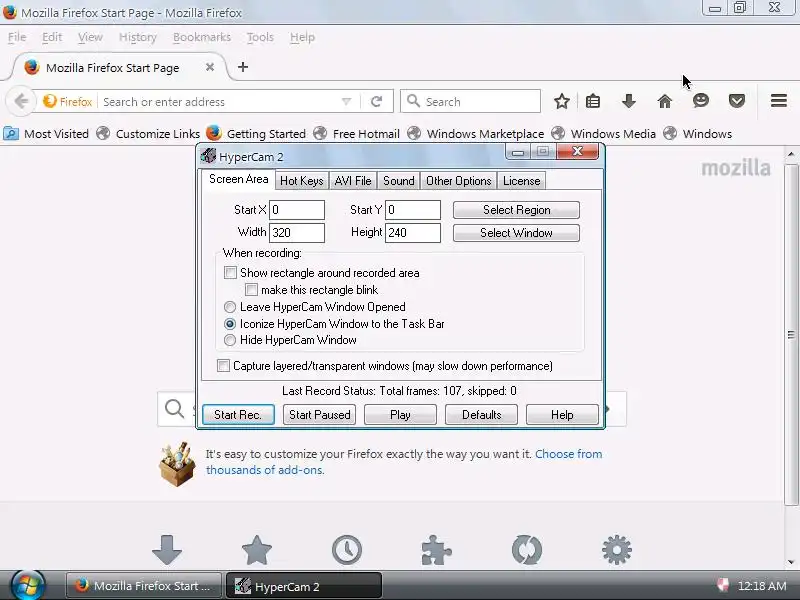The image size is (800, 600).
Task: Open the Firefox View menu
Action: pyautogui.click(x=90, y=37)
